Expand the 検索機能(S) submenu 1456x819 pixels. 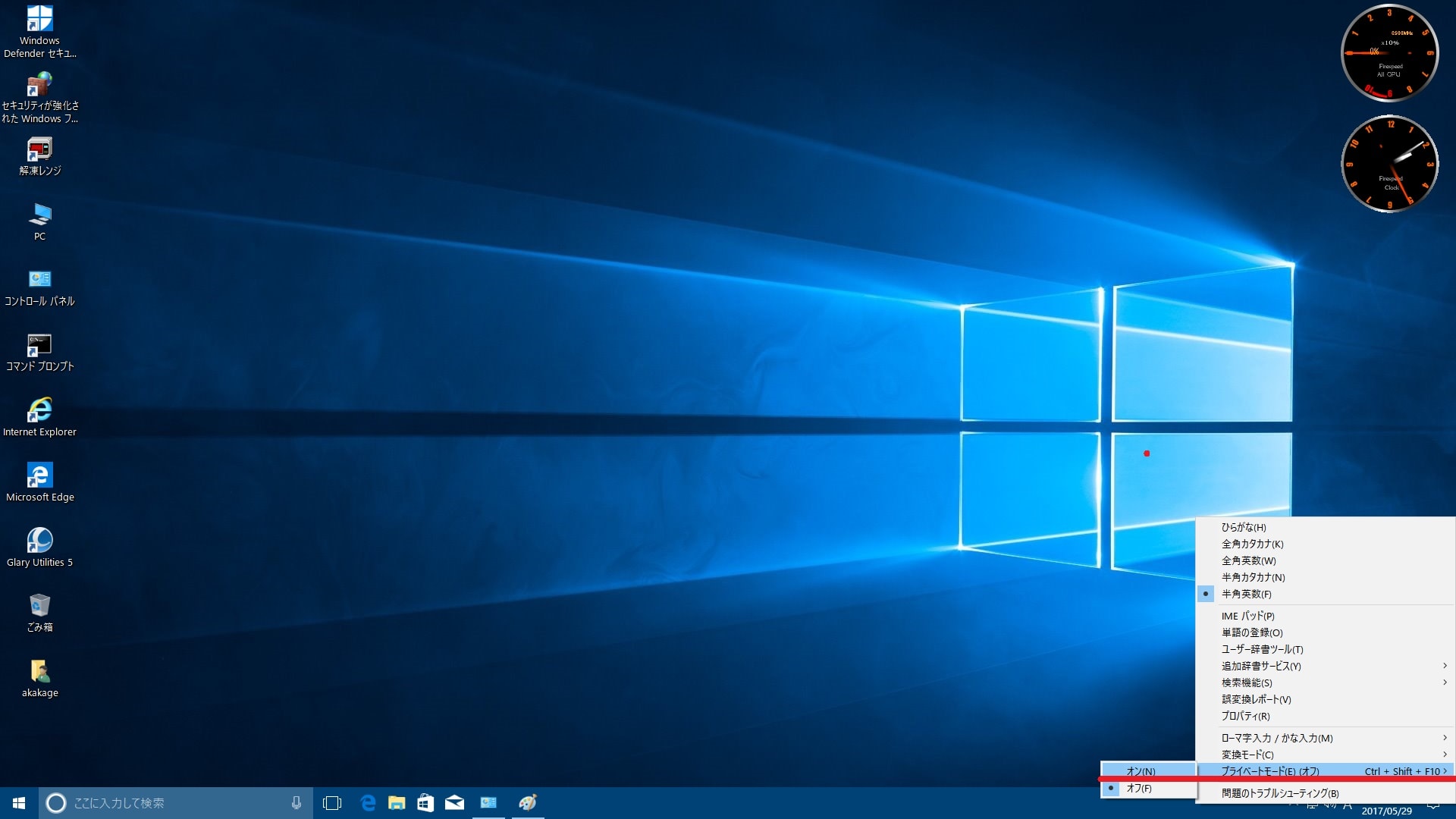coord(1325,682)
